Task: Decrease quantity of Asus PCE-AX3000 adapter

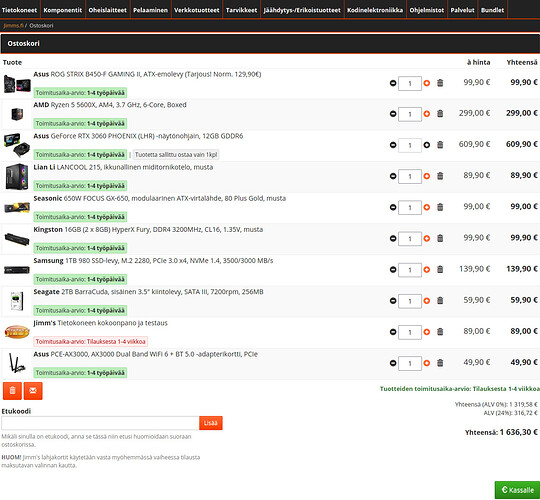Action: tap(393, 363)
